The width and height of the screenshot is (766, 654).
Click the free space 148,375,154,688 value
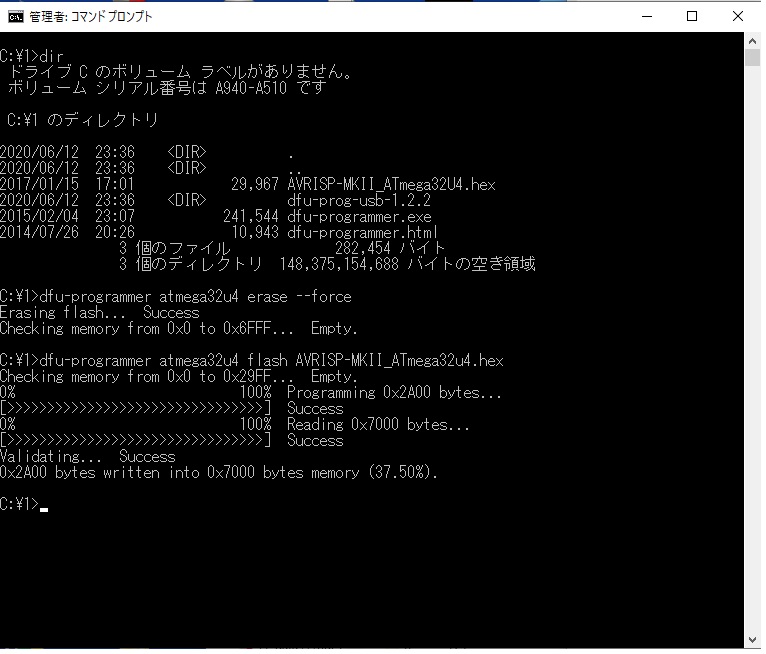[x=339, y=264]
